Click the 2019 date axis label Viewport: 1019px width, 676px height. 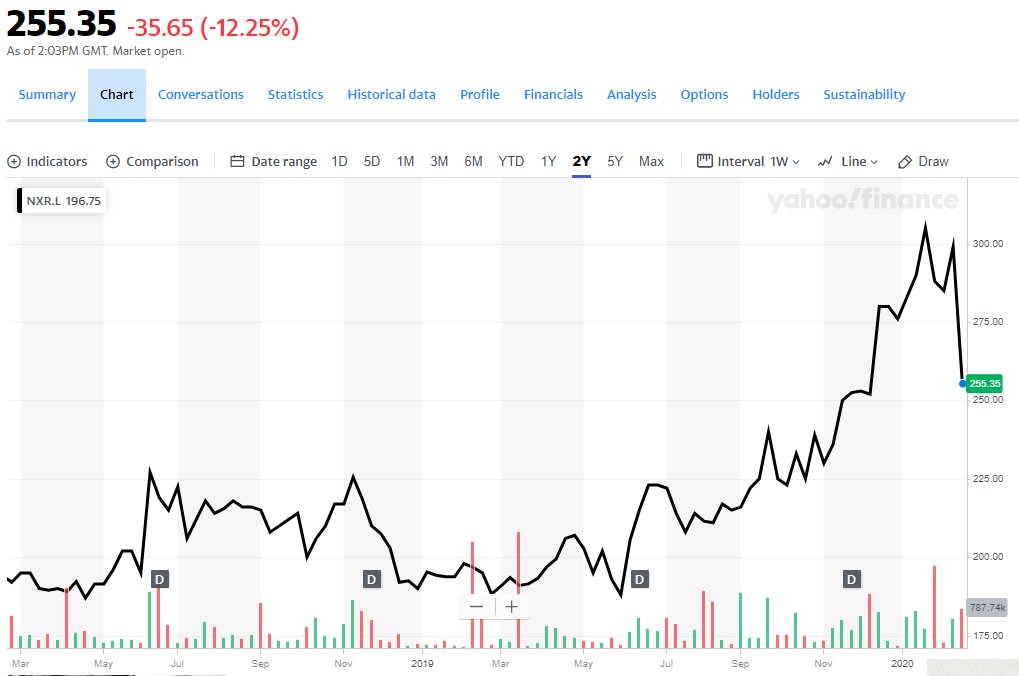click(x=422, y=664)
